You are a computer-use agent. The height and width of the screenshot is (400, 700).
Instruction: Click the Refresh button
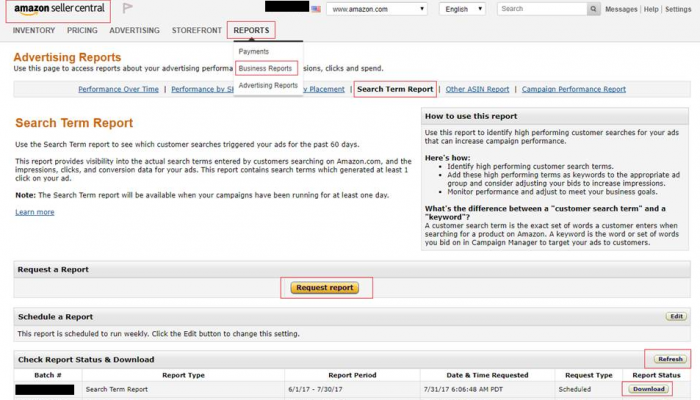(x=670, y=359)
